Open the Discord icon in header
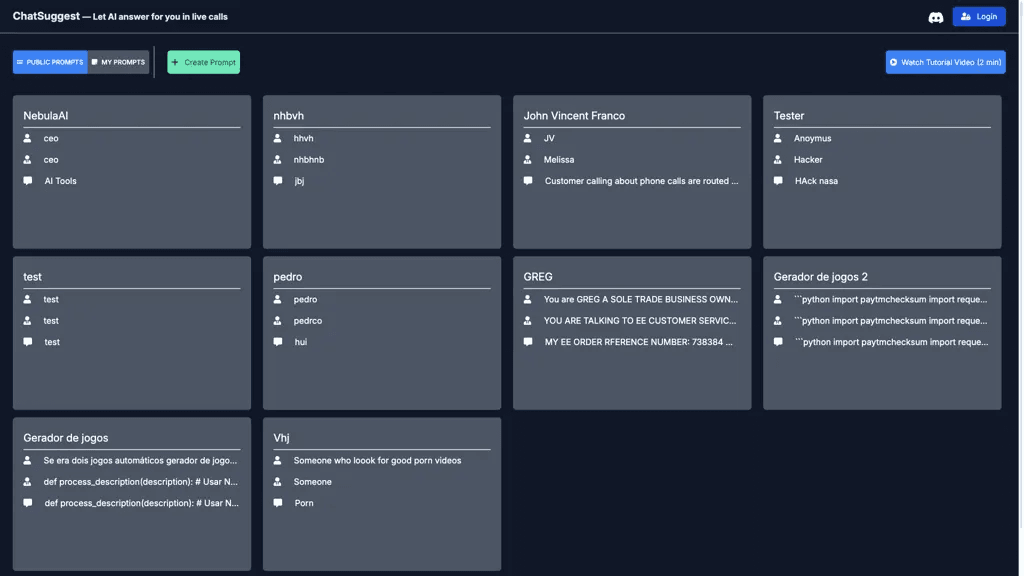Image resolution: width=1024 pixels, height=576 pixels. pos(935,18)
